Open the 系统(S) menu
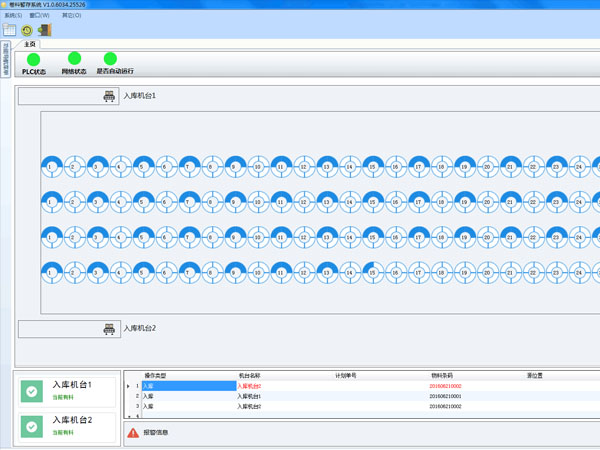This screenshot has height=450, width=600. pos(13,15)
